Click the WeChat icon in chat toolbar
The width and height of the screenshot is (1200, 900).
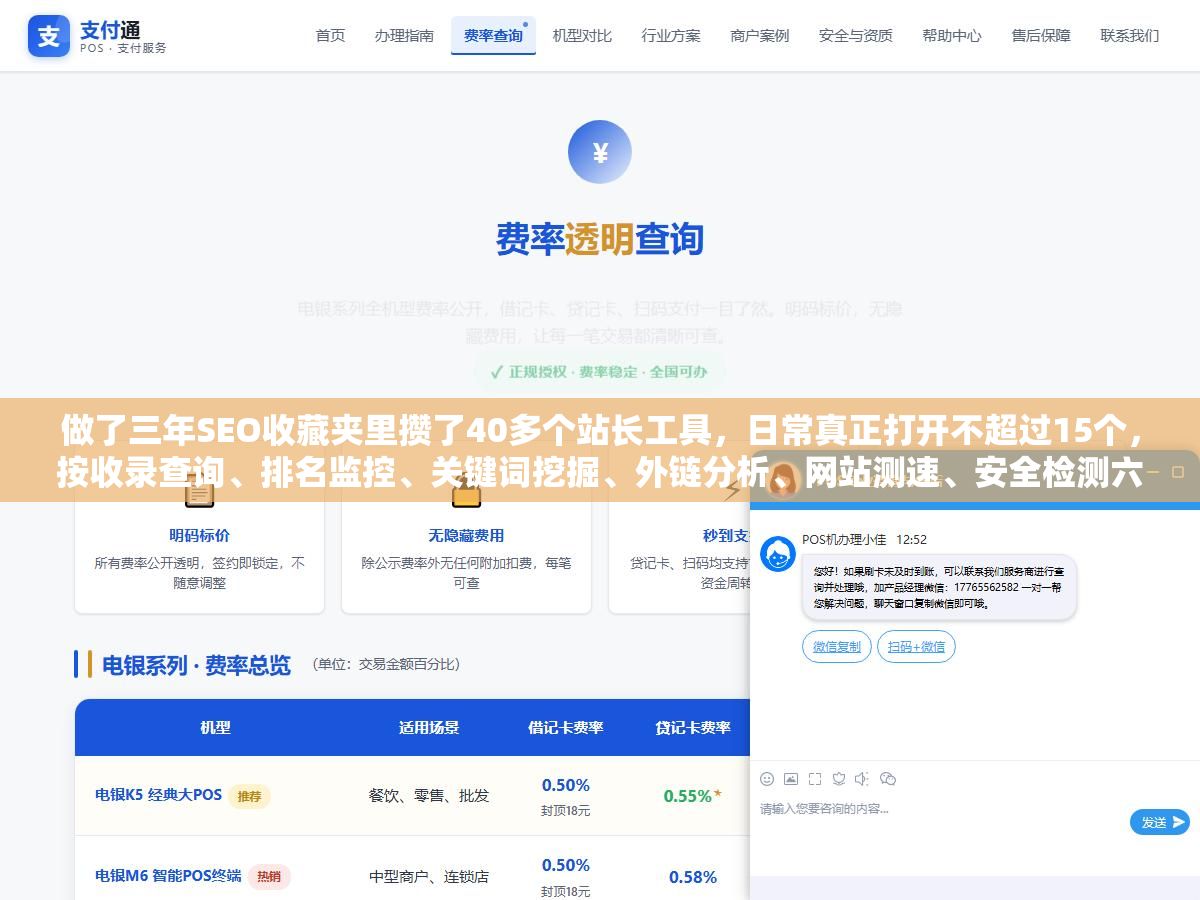(887, 778)
